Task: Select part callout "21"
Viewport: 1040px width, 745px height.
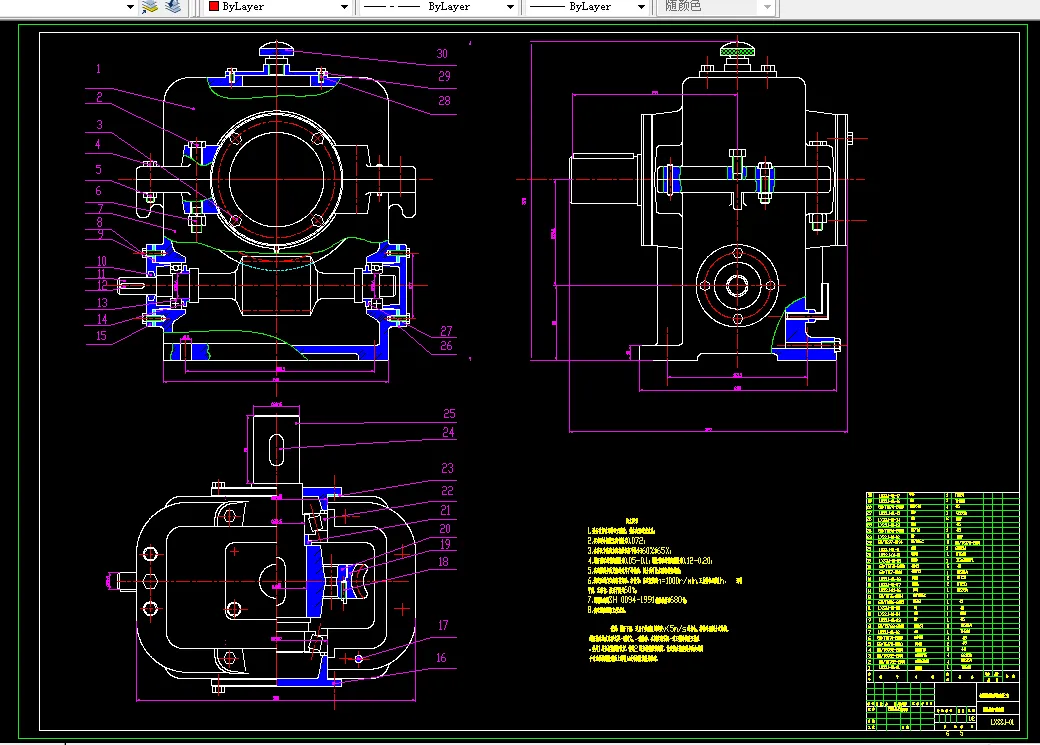Action: pyautogui.click(x=446, y=510)
